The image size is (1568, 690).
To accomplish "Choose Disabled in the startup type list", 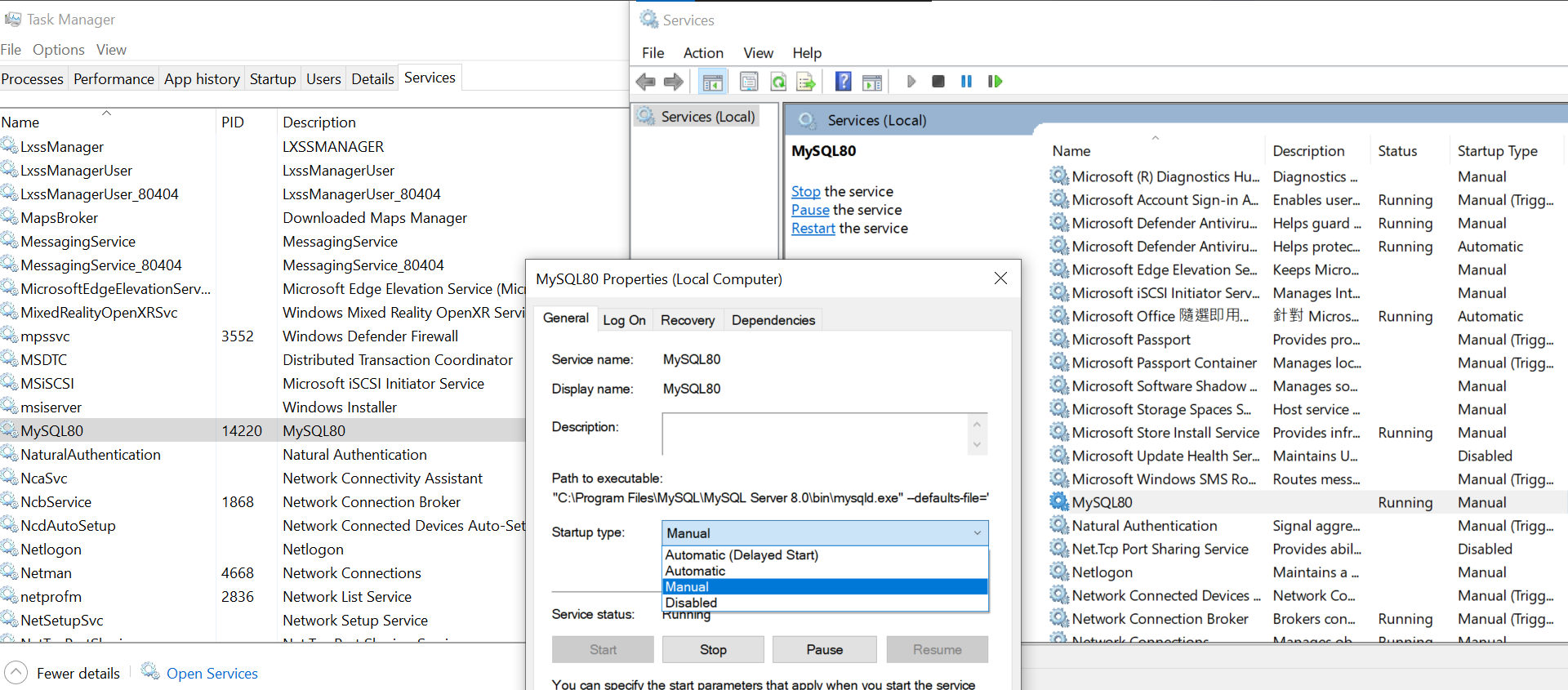I will click(x=825, y=603).
